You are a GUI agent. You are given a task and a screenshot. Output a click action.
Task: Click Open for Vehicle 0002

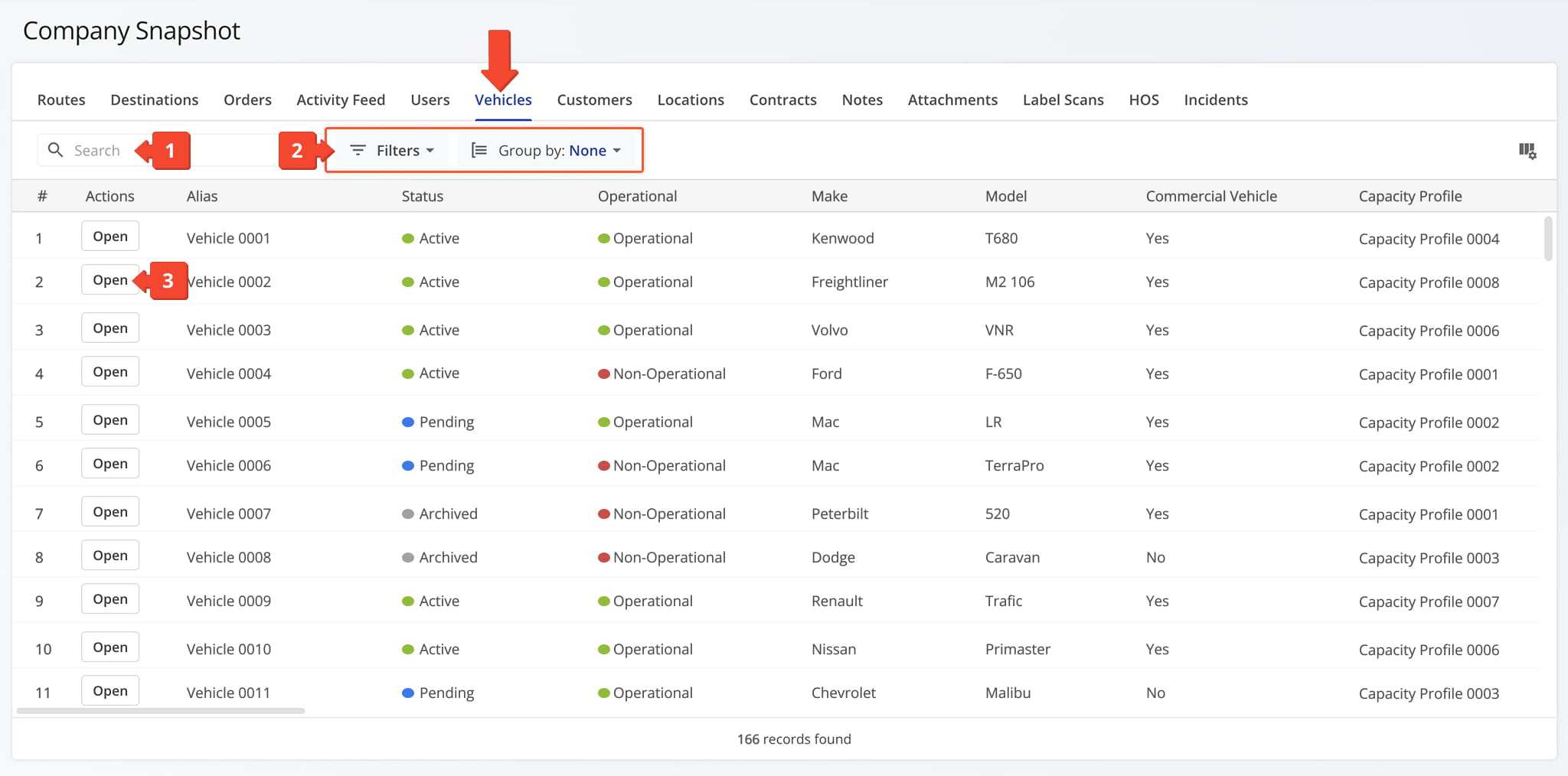[110, 280]
